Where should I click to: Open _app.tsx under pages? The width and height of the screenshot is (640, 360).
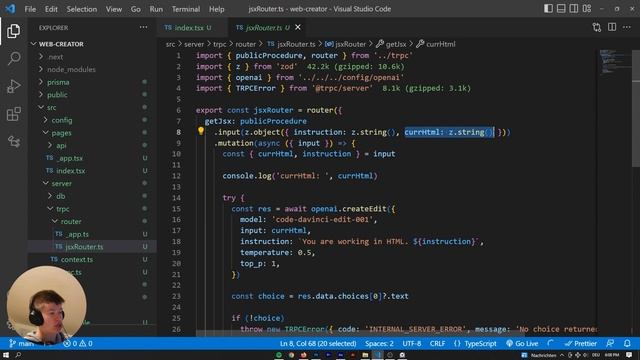(x=69, y=158)
